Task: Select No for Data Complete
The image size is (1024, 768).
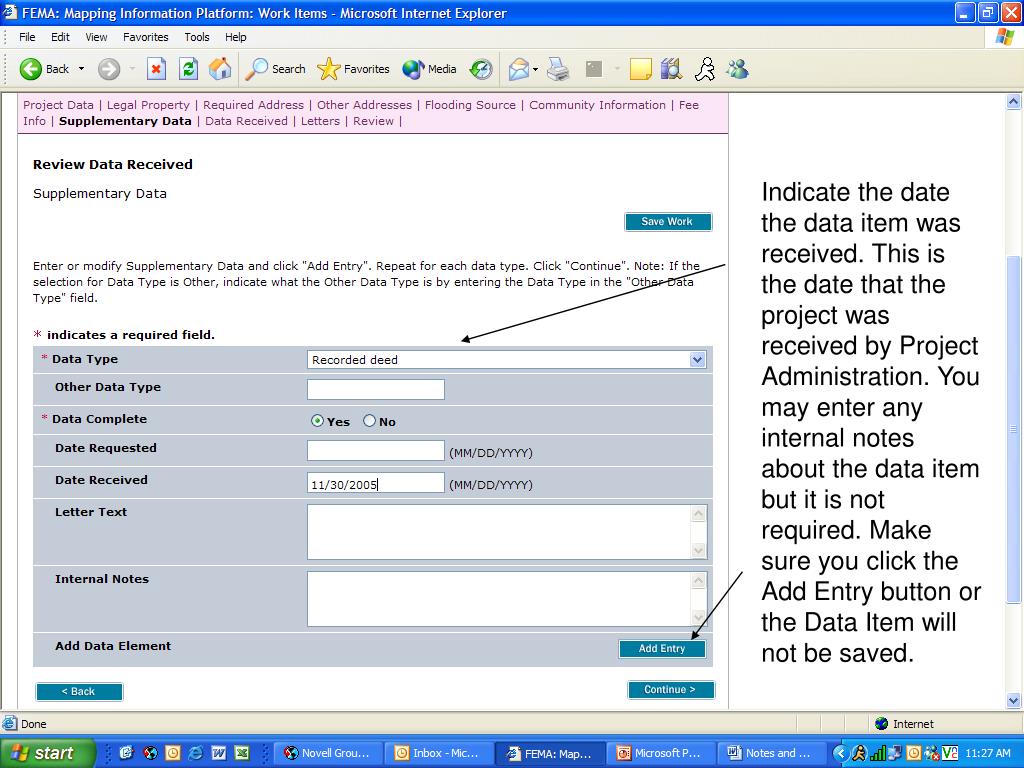Action: [x=370, y=421]
